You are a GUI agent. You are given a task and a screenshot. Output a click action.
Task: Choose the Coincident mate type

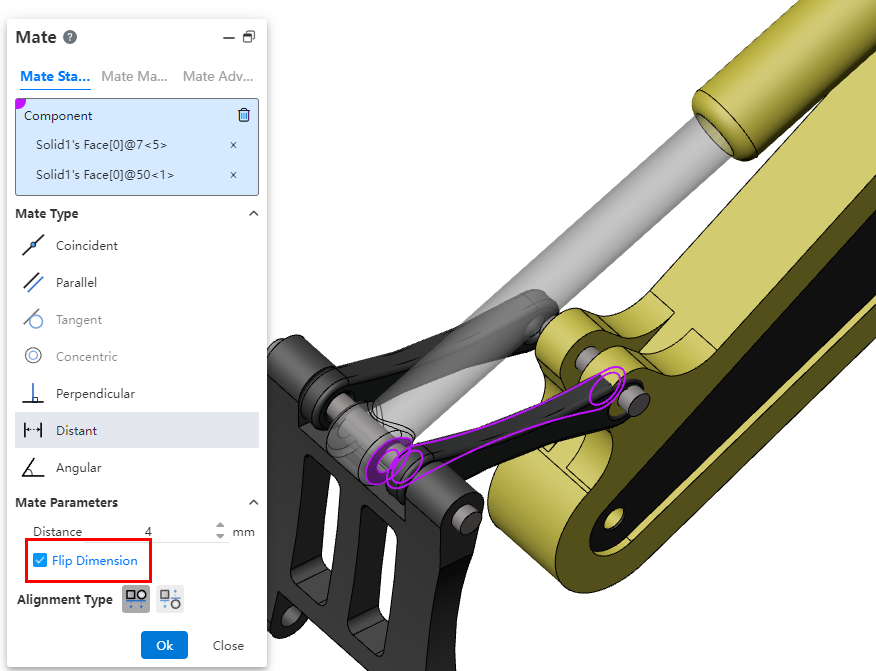tap(137, 245)
